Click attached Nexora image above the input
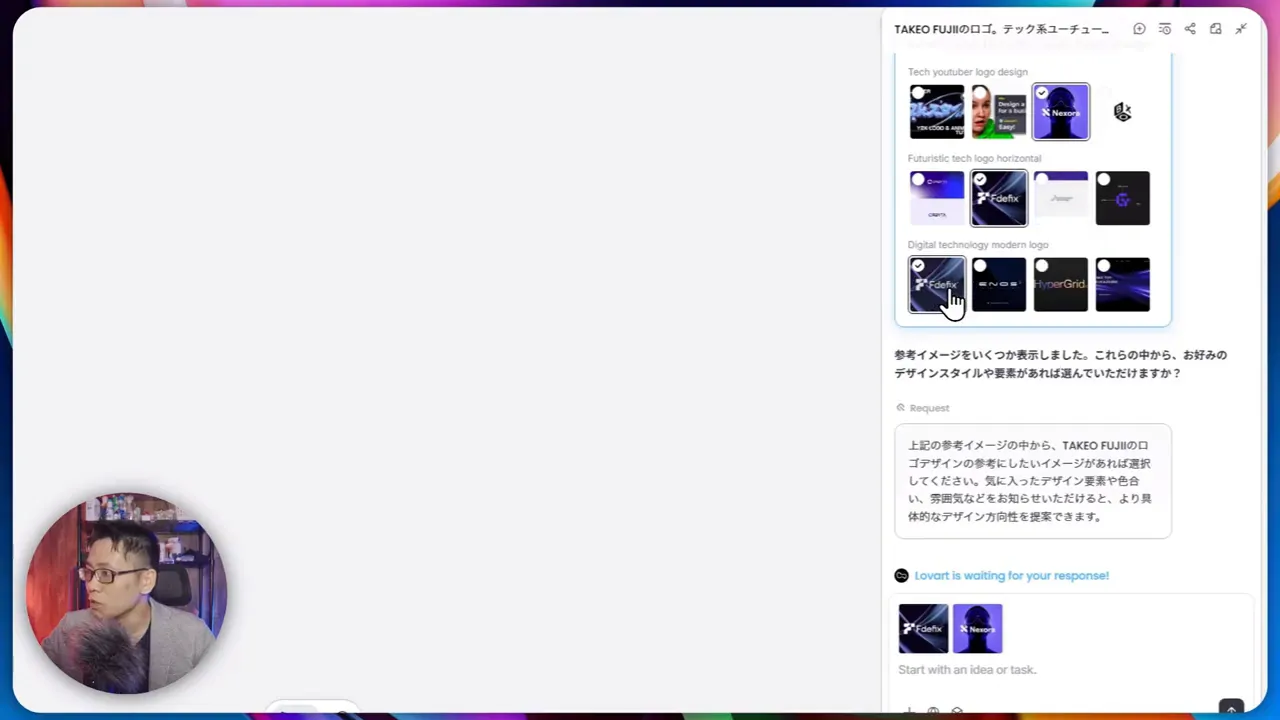The width and height of the screenshot is (1280, 720). click(977, 629)
